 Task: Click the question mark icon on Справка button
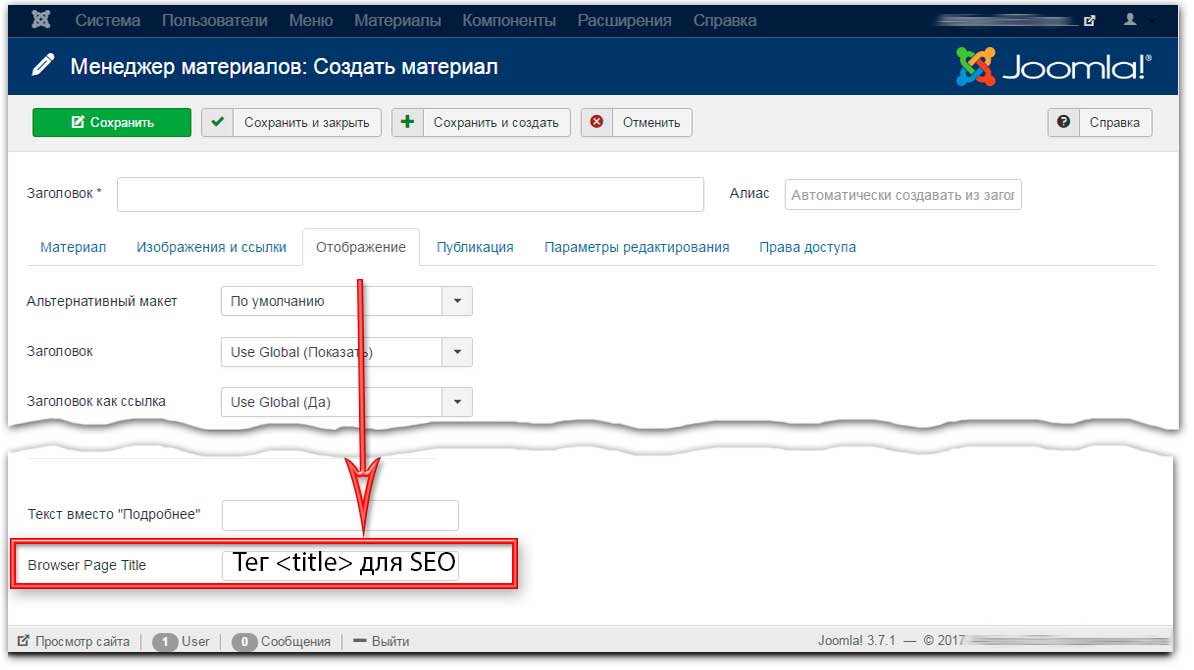coord(1064,122)
